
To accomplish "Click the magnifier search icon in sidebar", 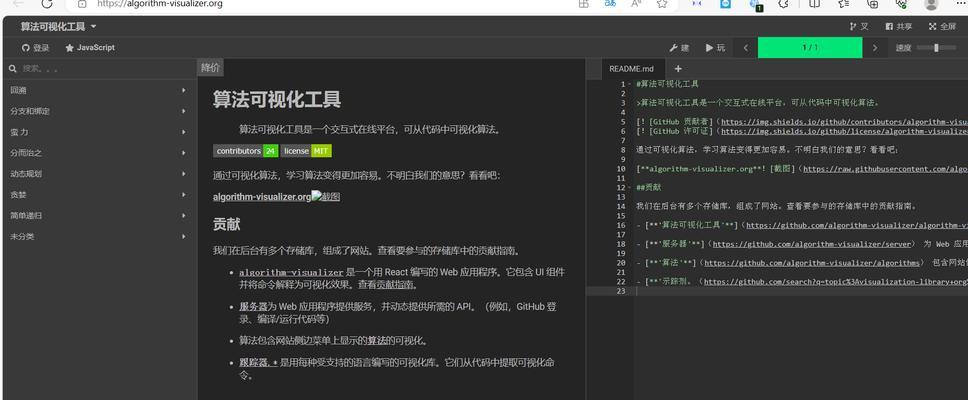I will pyautogui.click(x=12, y=69).
